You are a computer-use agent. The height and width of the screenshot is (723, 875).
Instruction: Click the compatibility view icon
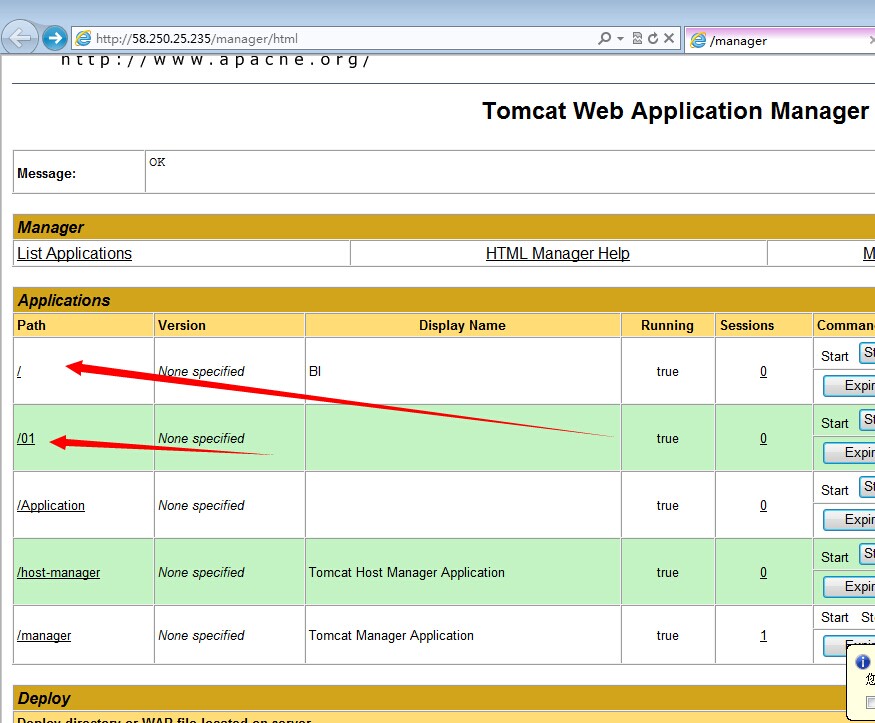pos(637,38)
